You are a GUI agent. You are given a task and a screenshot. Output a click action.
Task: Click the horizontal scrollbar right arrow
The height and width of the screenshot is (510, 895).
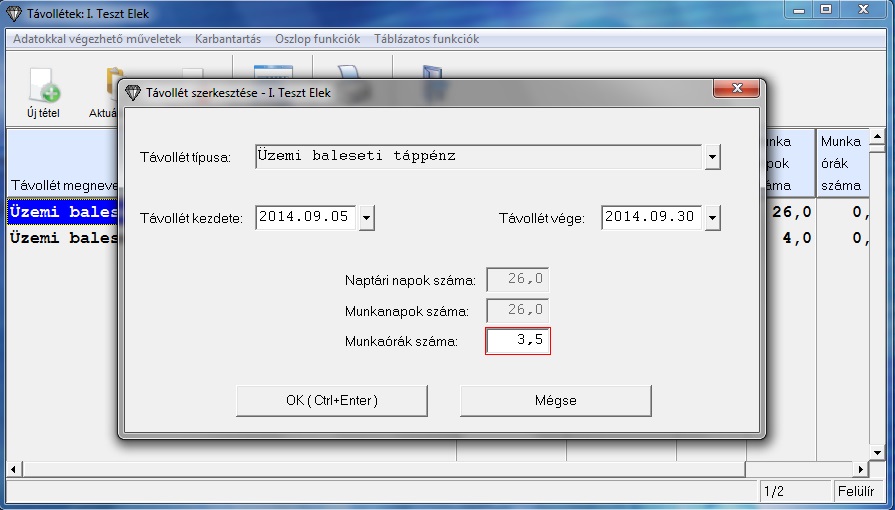click(x=859, y=469)
